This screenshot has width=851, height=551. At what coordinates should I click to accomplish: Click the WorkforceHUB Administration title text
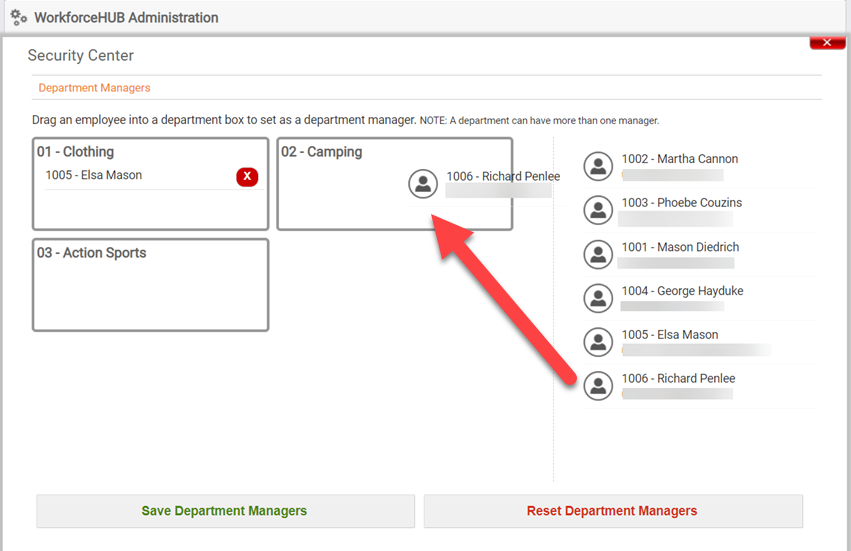pos(126,17)
